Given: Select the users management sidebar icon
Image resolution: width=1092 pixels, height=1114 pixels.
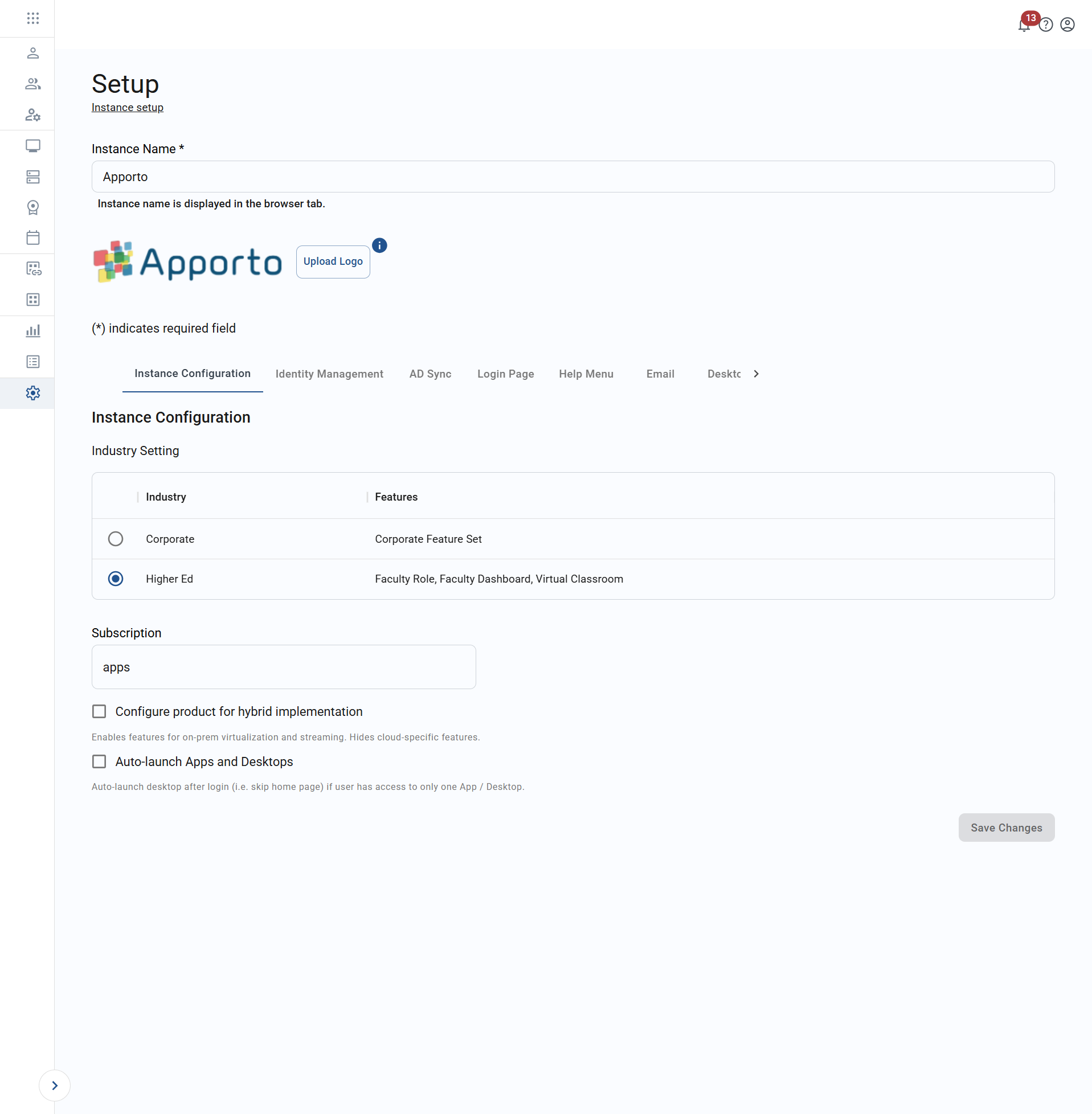Looking at the screenshot, I should [x=32, y=84].
